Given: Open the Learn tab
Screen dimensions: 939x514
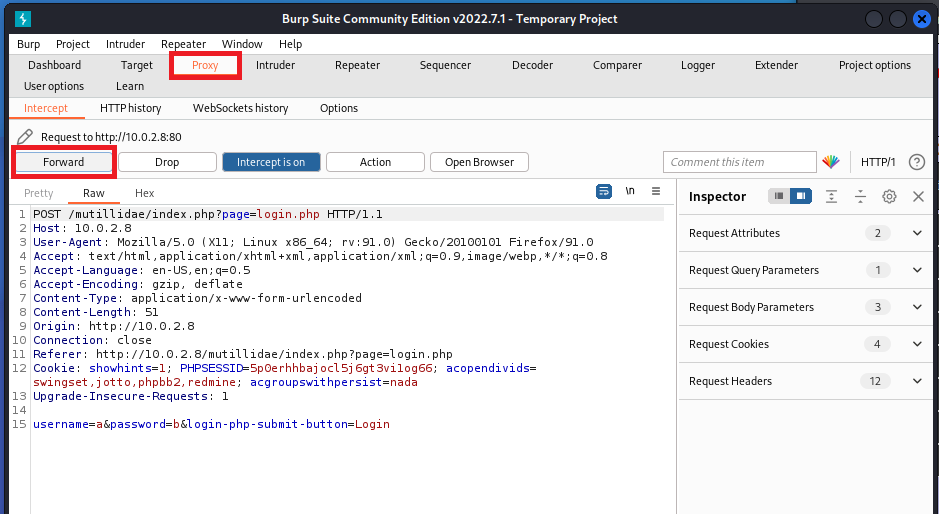Looking at the screenshot, I should 130,86.
